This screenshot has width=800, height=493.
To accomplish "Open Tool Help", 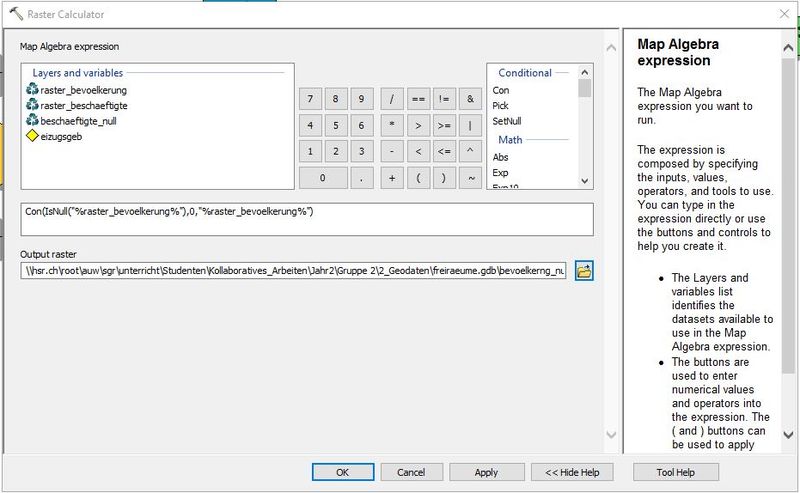I will [x=675, y=472].
